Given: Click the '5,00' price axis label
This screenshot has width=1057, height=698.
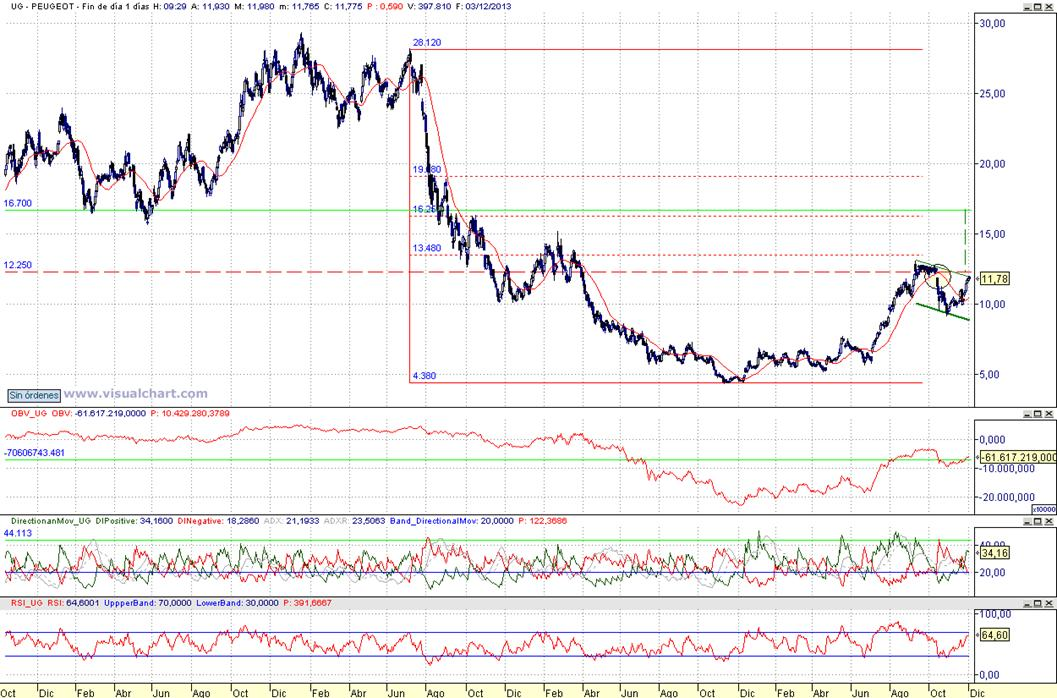Looking at the screenshot, I should coord(990,375).
